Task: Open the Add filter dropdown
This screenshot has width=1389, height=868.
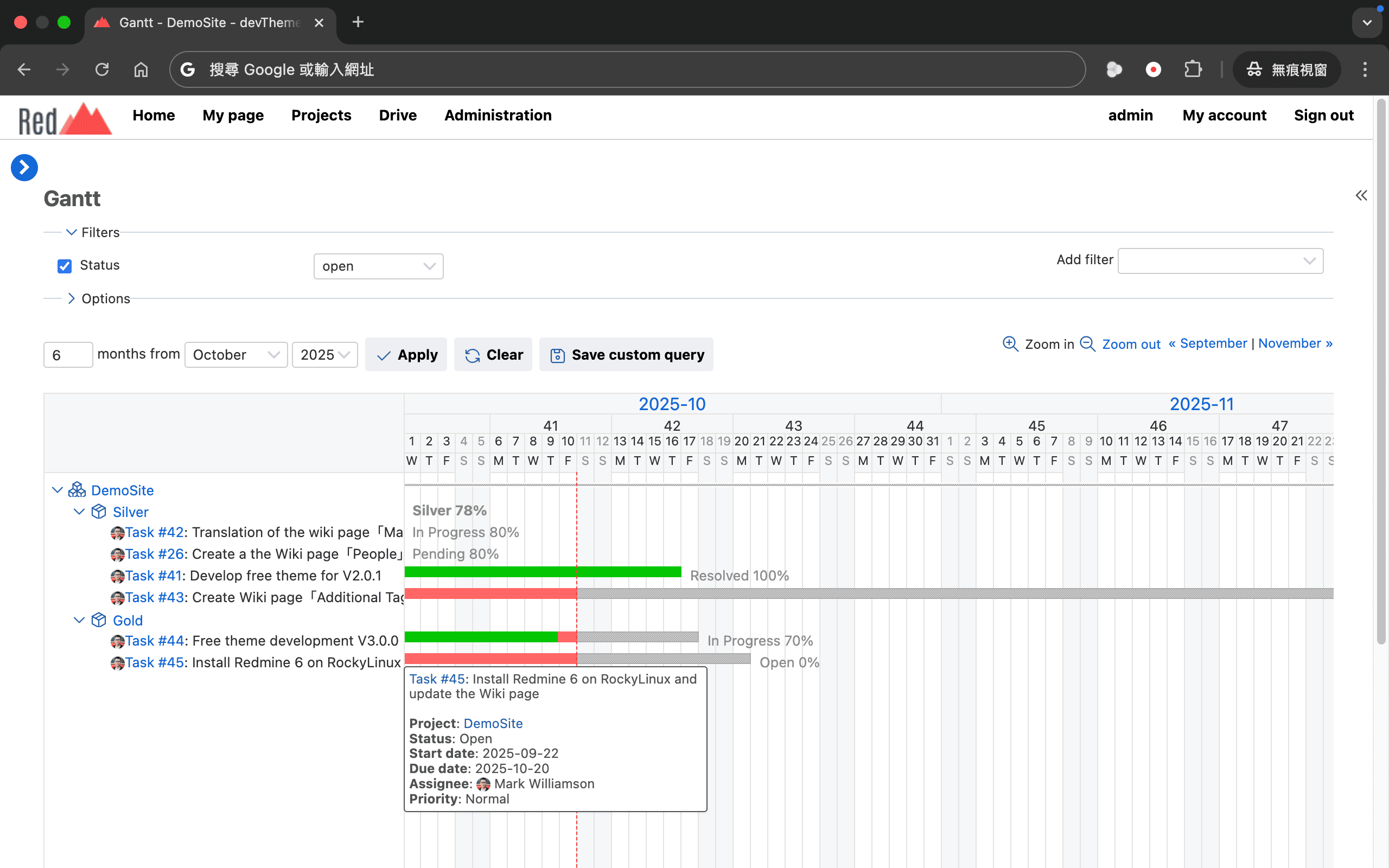Action: click(1220, 260)
